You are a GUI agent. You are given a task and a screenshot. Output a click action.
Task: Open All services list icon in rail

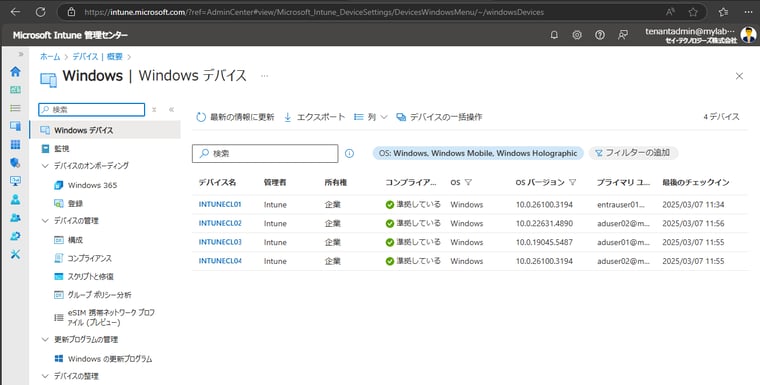(16, 108)
